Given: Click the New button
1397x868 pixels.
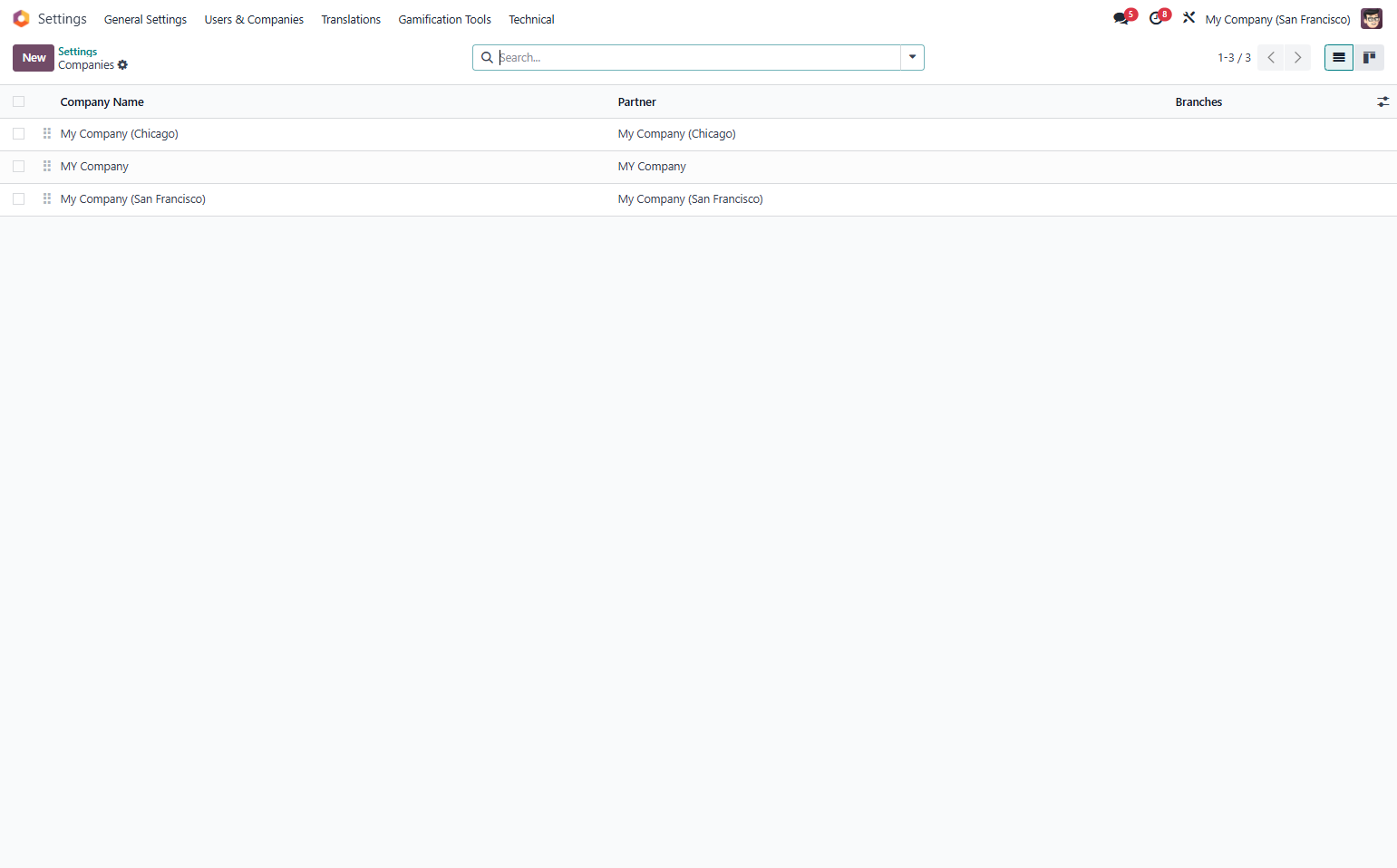Looking at the screenshot, I should [34, 58].
